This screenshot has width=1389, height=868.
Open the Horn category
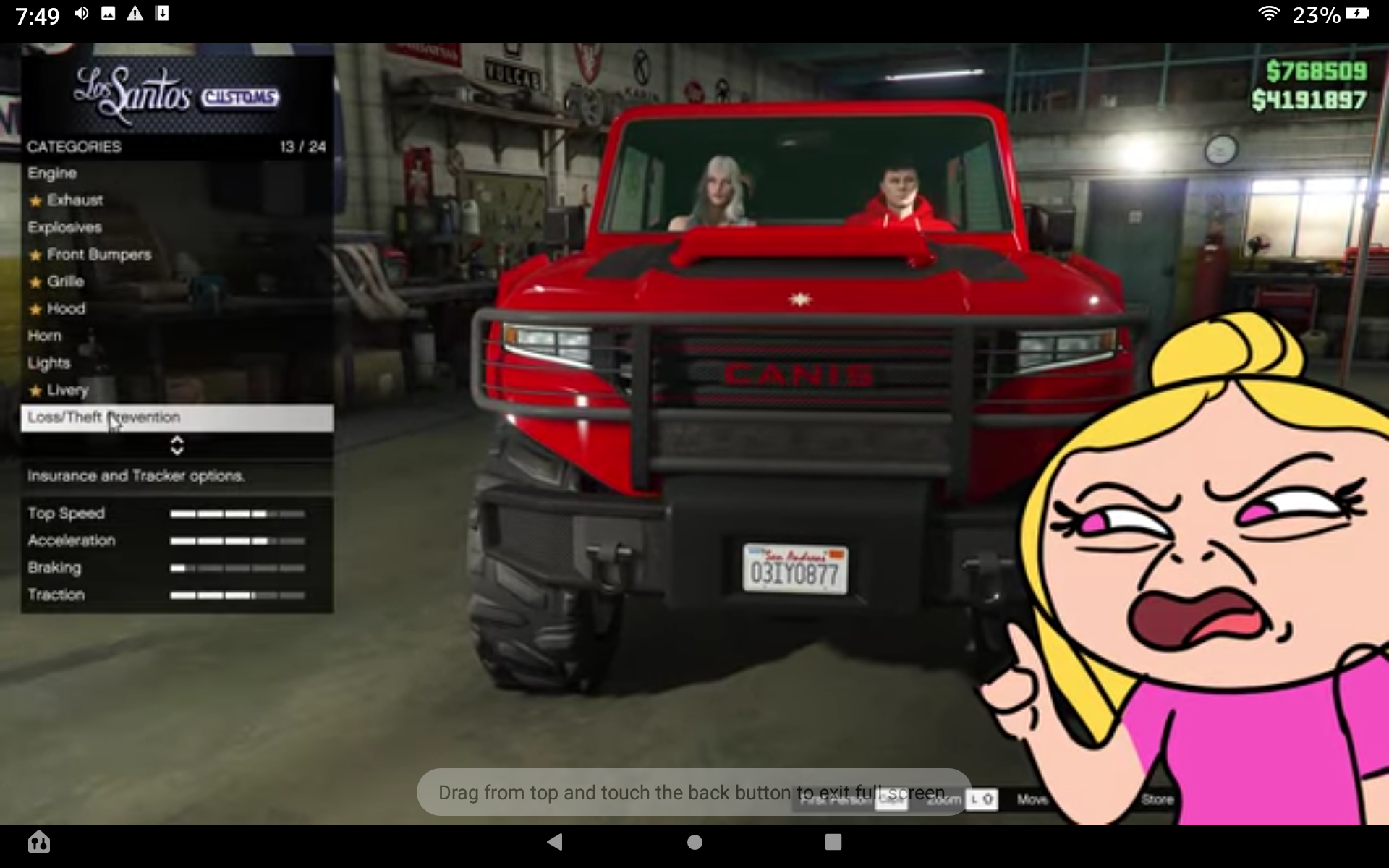tap(44, 336)
